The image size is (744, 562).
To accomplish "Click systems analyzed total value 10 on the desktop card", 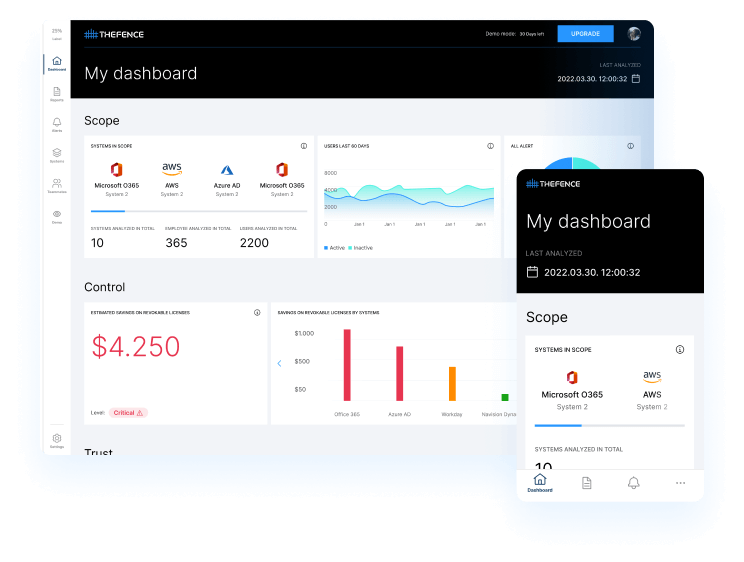I will click(97, 243).
